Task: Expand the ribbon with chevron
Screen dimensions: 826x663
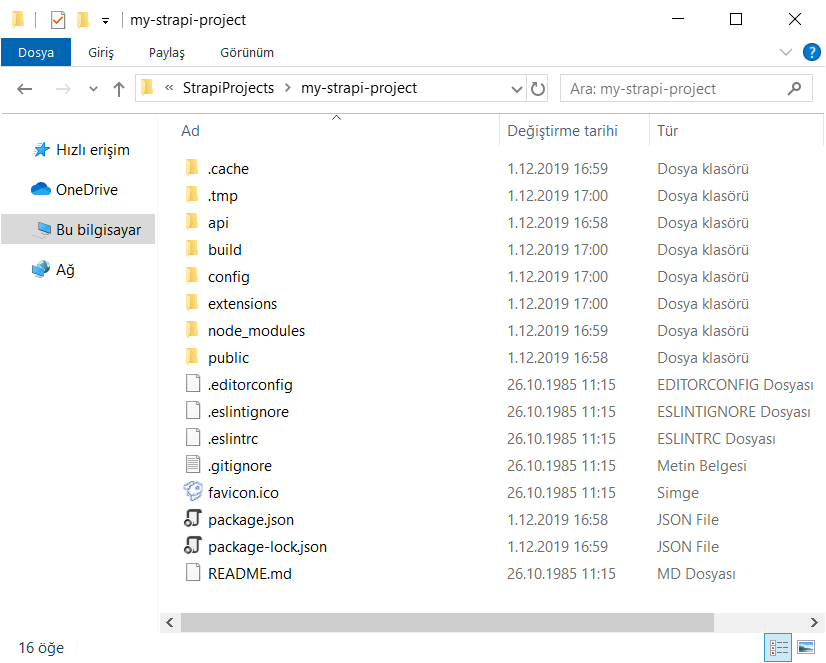Action: pos(785,52)
